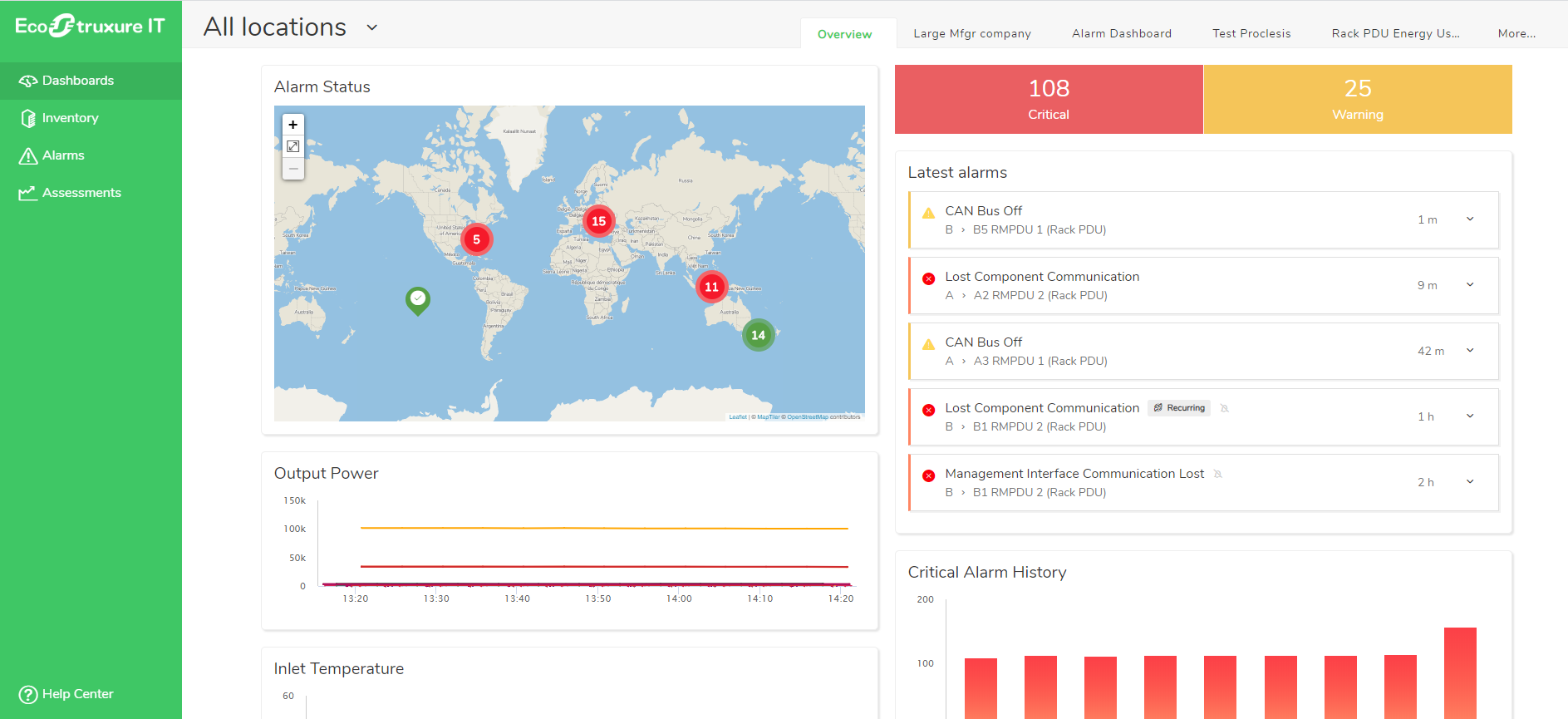Click the red cluster marker labeled 15
Image resolution: width=1568 pixels, height=719 pixels.
click(x=598, y=221)
